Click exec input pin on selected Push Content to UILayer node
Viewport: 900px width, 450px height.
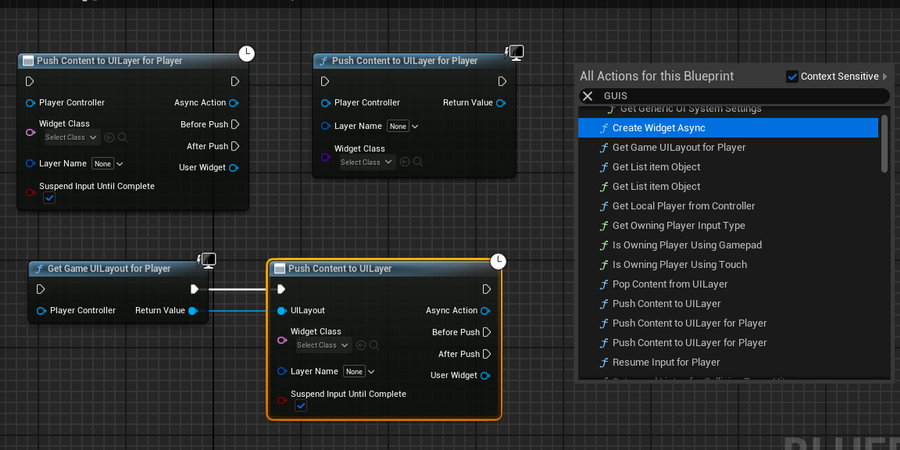[x=281, y=289]
